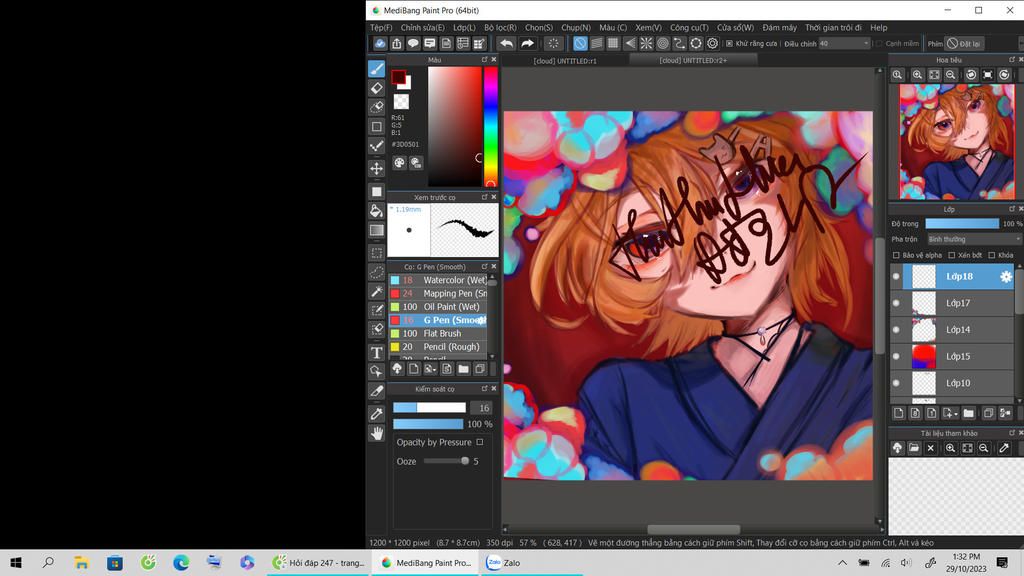Click the Redo arrow in the toolbar

pyautogui.click(x=527, y=44)
